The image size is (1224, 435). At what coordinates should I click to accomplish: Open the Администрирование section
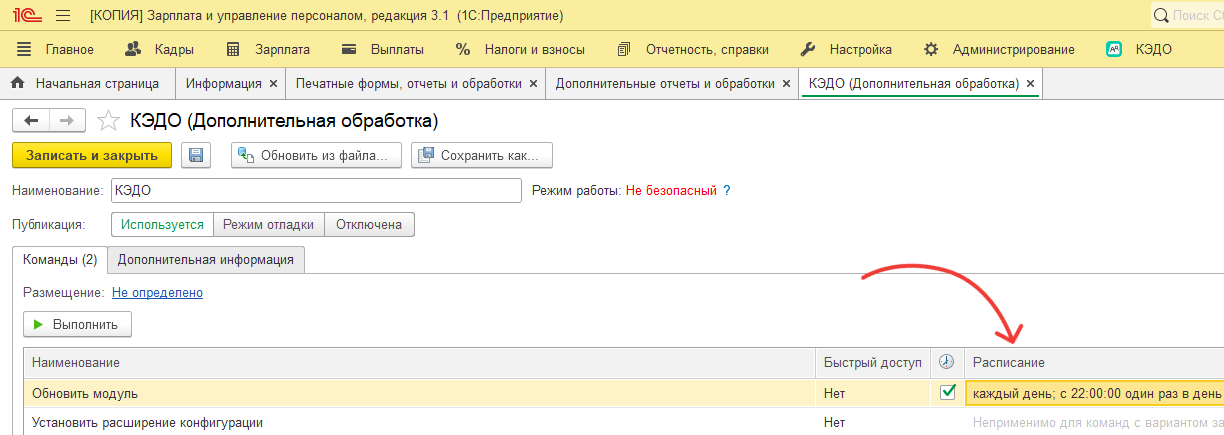point(999,49)
